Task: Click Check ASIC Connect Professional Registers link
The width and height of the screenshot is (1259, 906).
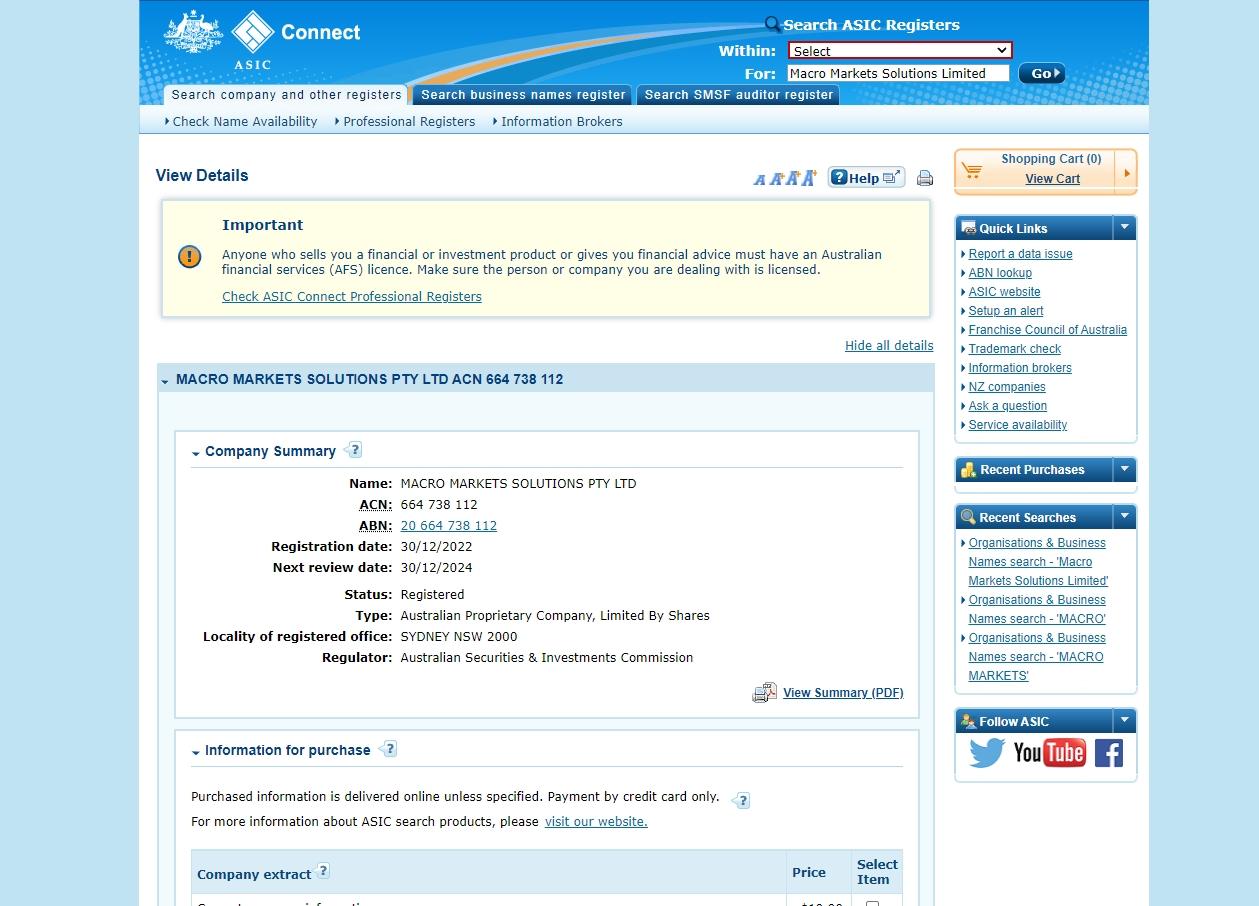Action: [x=352, y=296]
